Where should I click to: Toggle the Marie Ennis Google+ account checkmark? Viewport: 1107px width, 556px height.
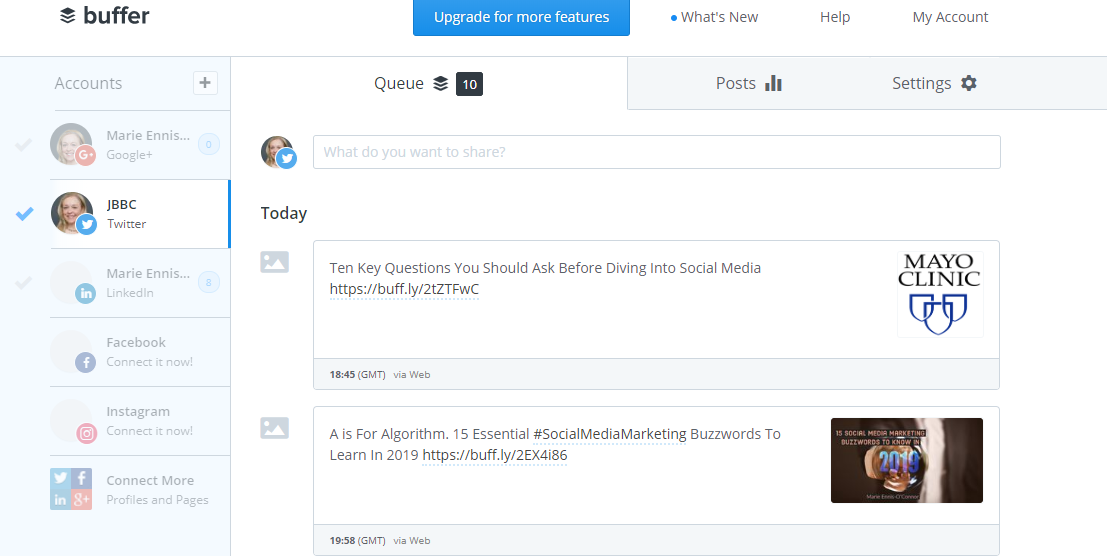tap(24, 145)
